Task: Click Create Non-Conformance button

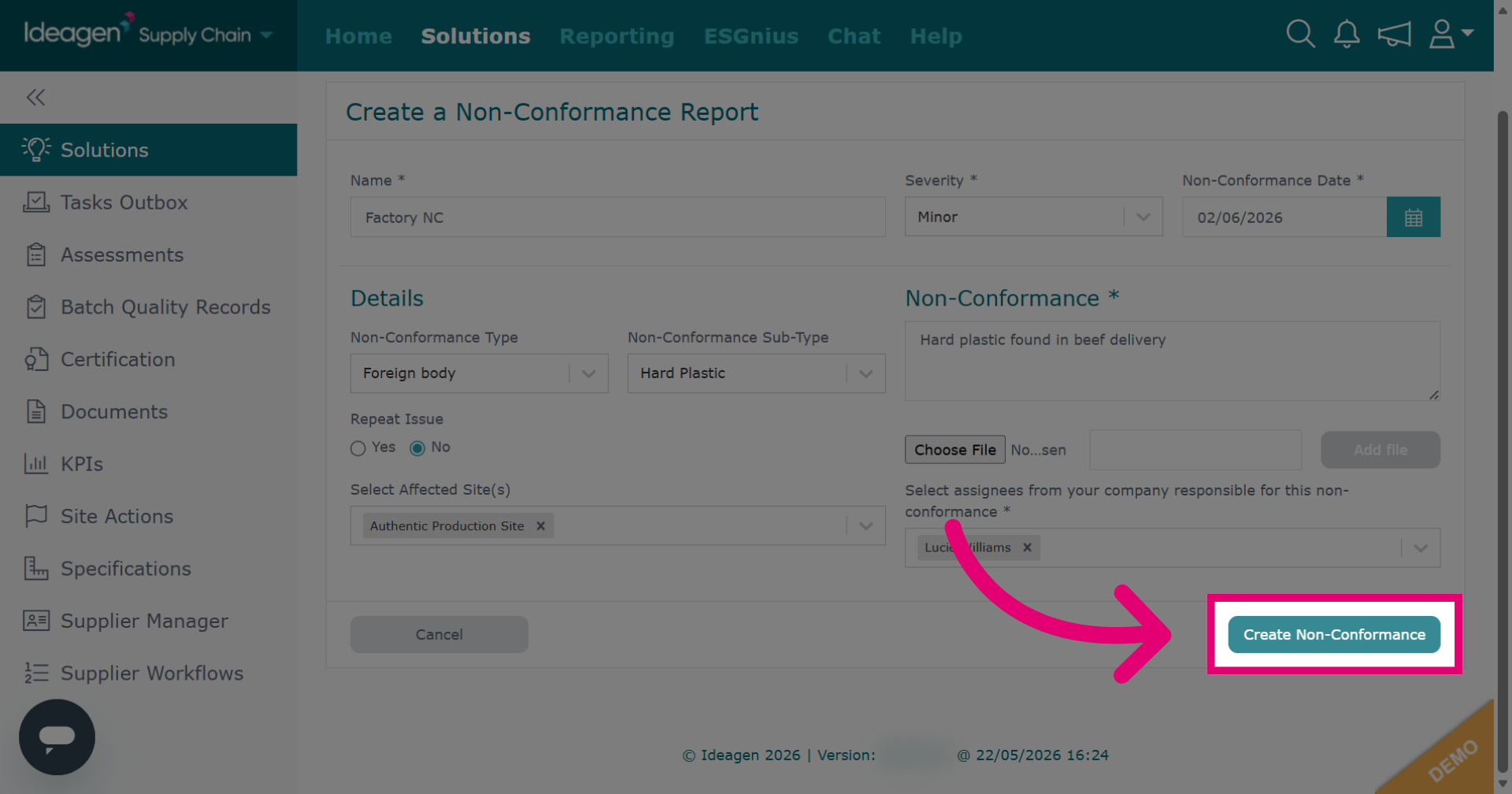Action: point(1334,634)
